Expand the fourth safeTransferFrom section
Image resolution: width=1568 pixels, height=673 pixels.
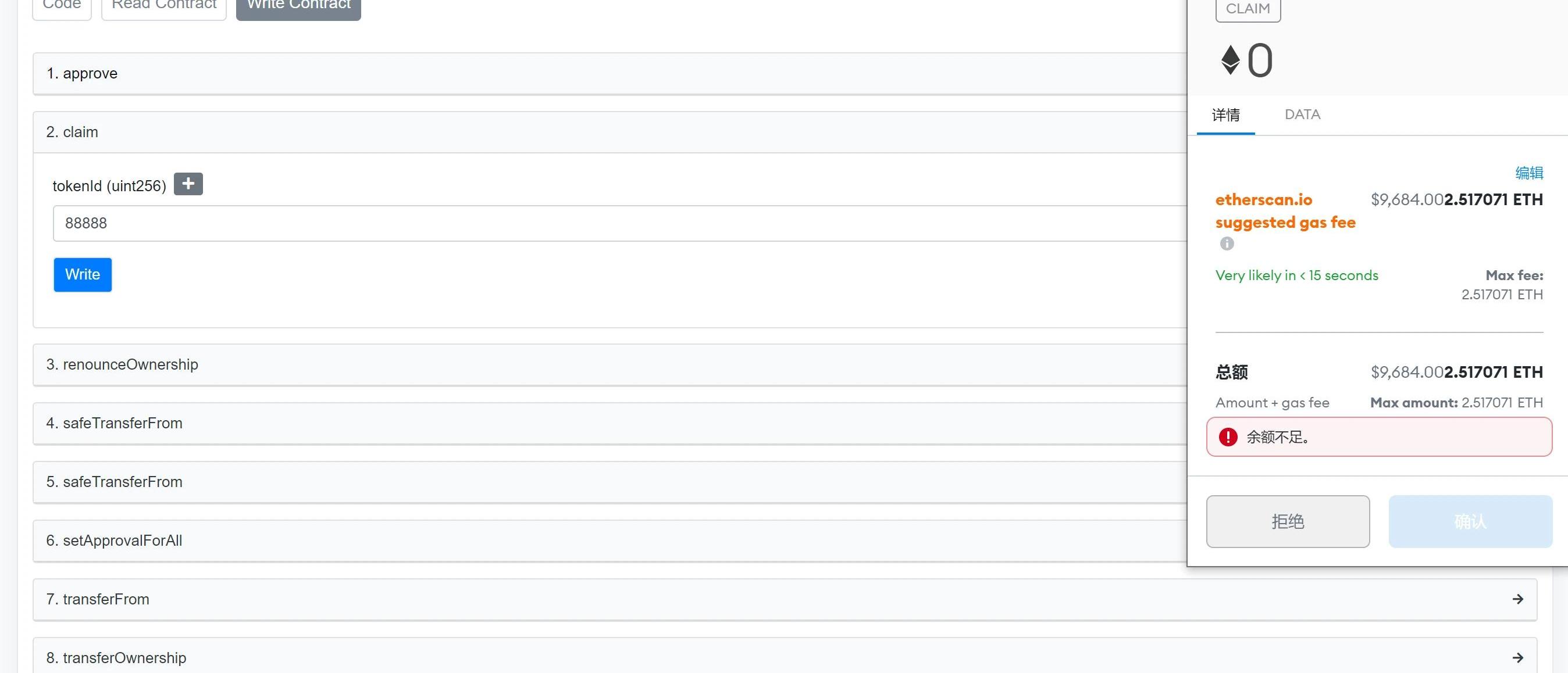coord(609,423)
